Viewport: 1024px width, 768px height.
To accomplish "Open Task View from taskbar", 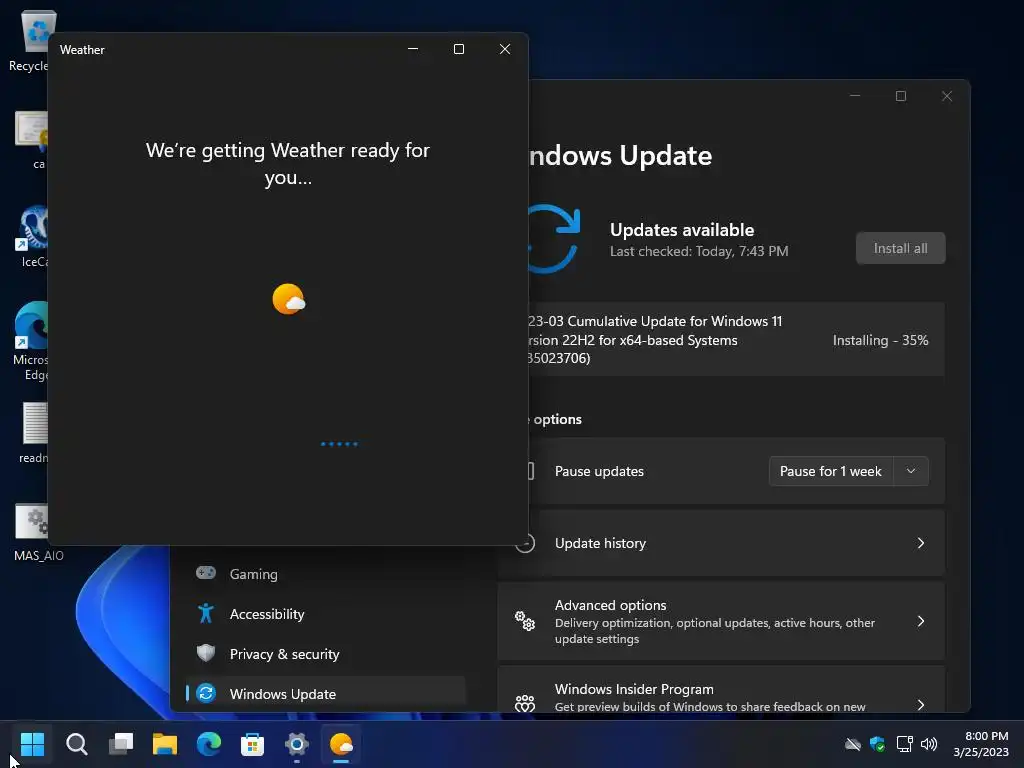I will [121, 744].
